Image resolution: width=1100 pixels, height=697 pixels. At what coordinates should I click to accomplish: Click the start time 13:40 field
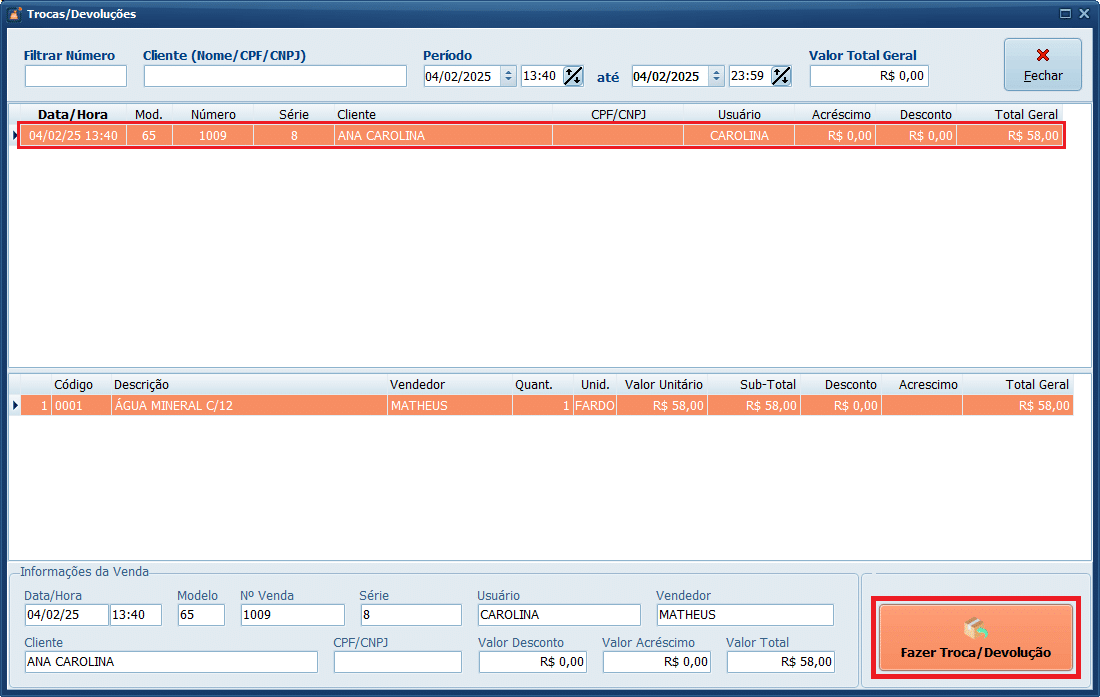(540, 76)
